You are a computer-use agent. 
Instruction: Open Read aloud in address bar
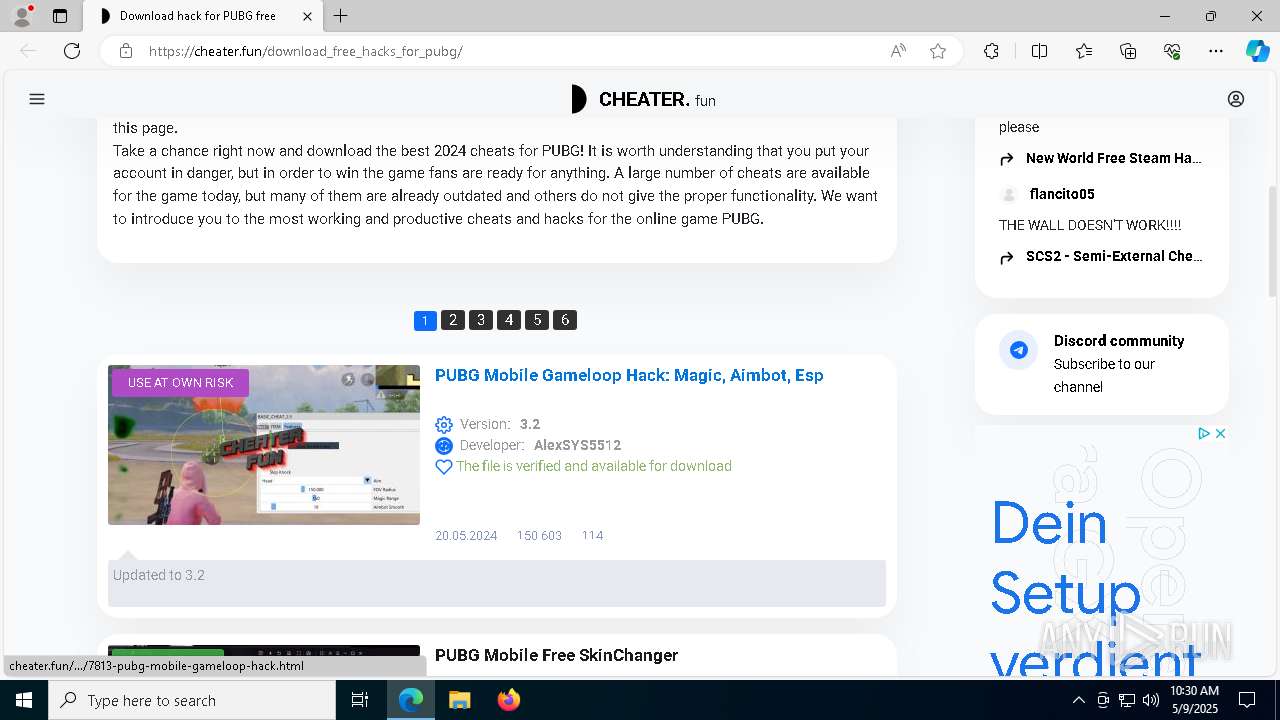tap(898, 51)
